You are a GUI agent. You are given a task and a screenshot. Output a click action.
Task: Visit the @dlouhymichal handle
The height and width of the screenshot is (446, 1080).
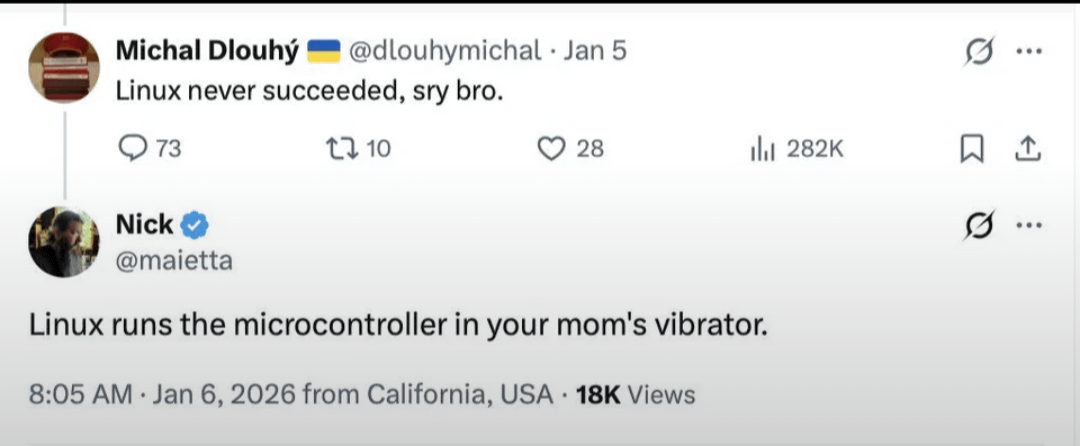coord(444,49)
